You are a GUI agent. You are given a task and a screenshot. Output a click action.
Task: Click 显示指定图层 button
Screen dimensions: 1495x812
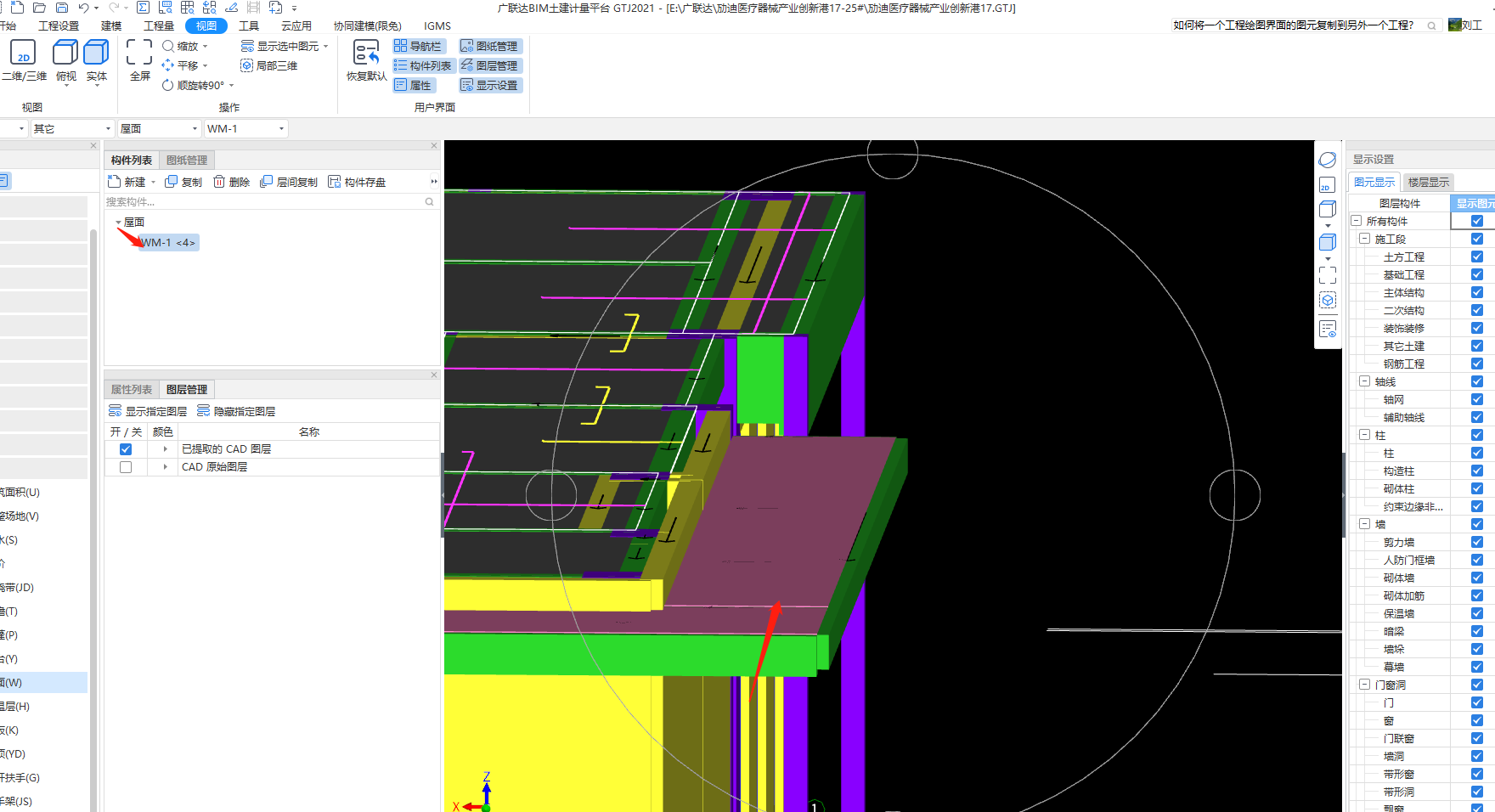[x=148, y=411]
